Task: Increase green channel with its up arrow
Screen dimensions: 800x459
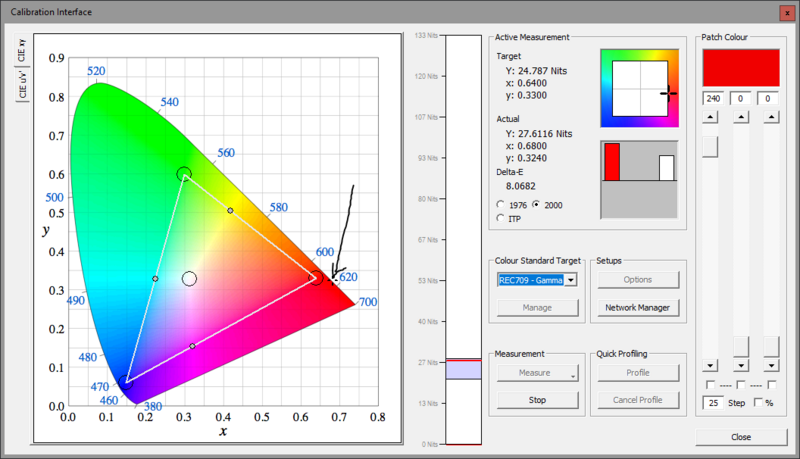Action: point(741,117)
